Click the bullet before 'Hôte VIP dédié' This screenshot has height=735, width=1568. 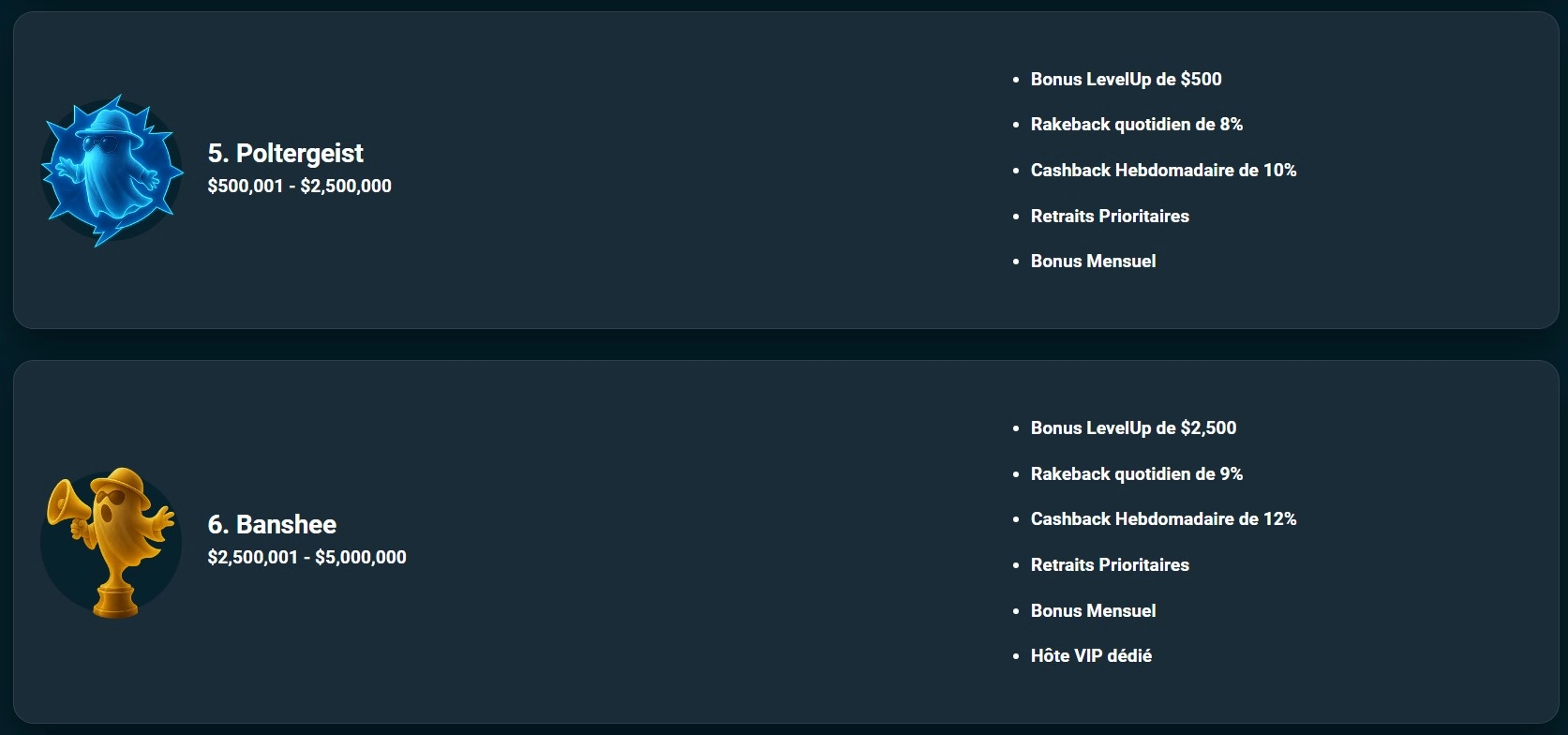pyautogui.click(x=1016, y=656)
